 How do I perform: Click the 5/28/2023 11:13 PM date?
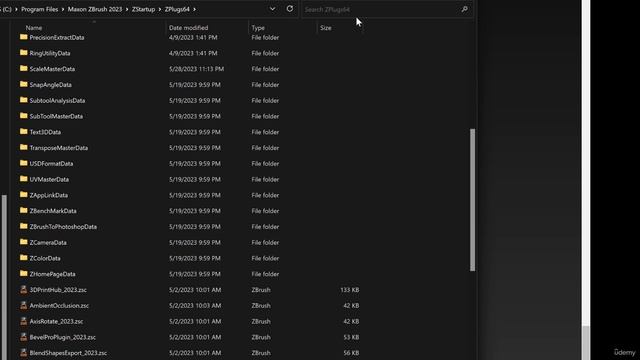pos(196,69)
